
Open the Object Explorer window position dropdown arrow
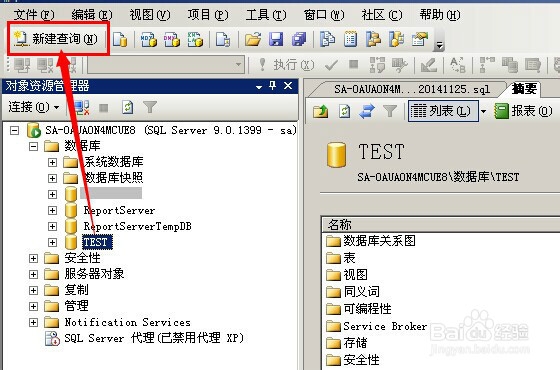click(x=259, y=87)
